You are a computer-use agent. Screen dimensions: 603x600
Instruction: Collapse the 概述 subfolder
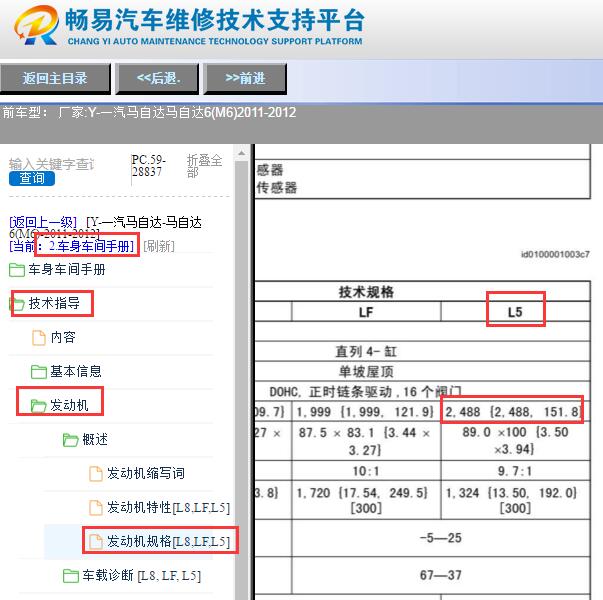coord(95,439)
